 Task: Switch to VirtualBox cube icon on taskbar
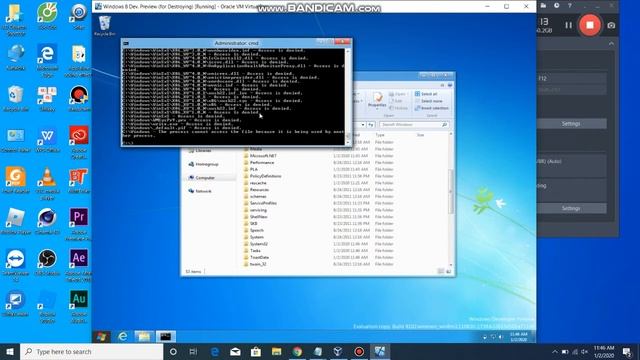pos(338,351)
